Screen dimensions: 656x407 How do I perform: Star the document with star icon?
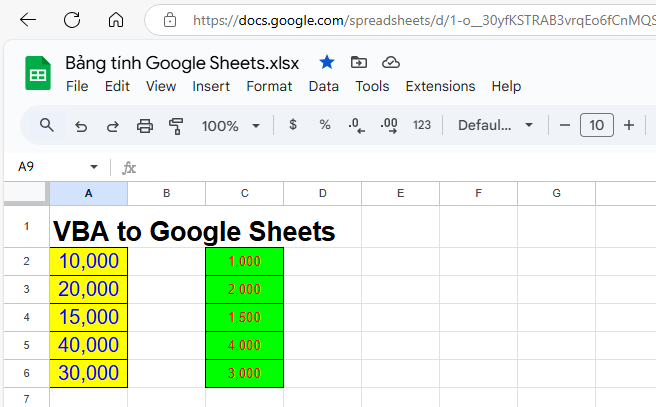[x=327, y=62]
